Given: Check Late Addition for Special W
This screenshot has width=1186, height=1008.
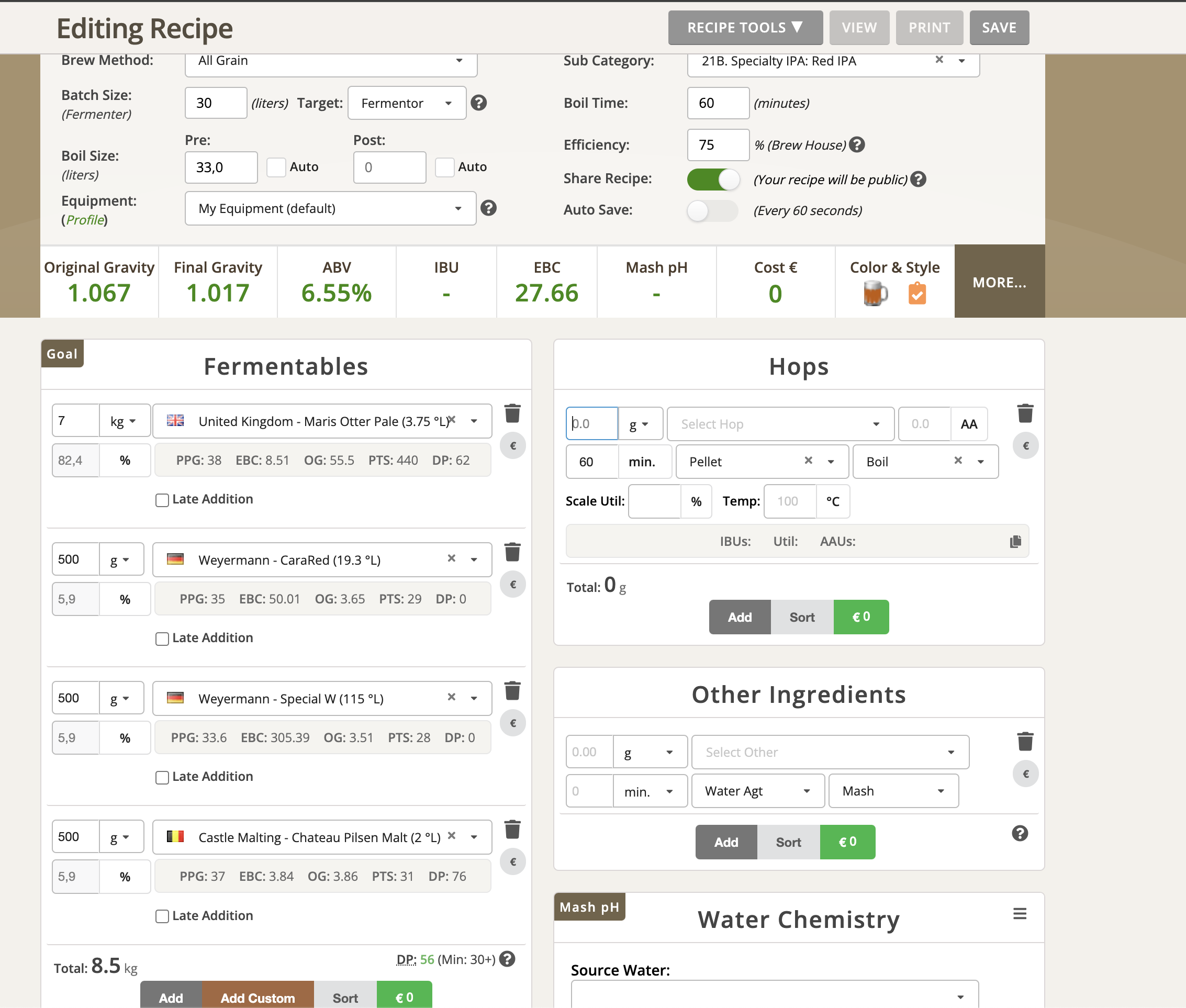Looking at the screenshot, I should 162,777.
